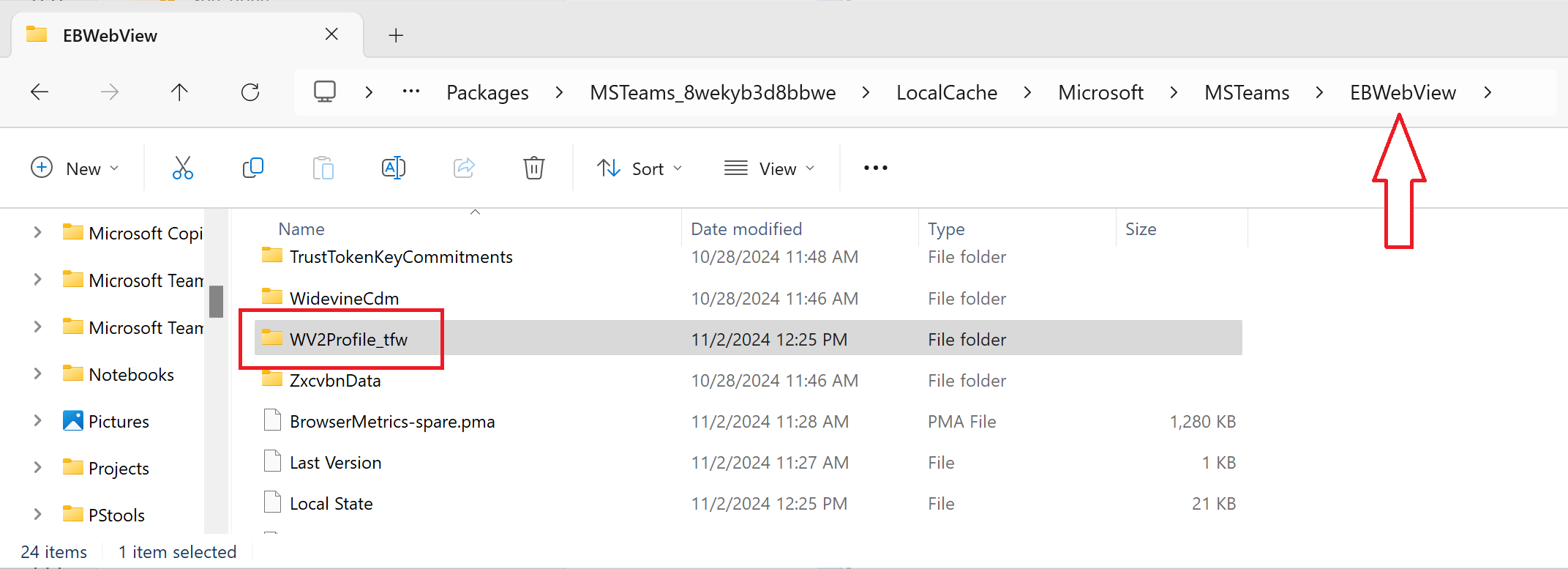Open a new tab with plus button
The image size is (1568, 569).
[x=396, y=35]
